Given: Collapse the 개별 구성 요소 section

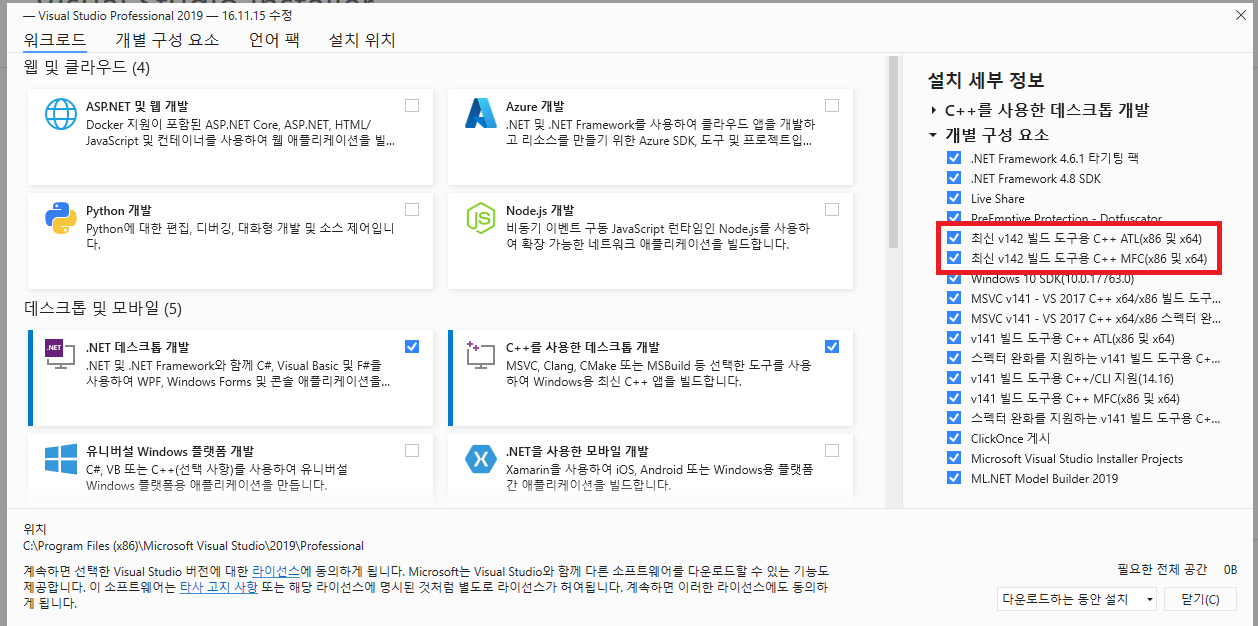Looking at the screenshot, I should (x=933, y=134).
